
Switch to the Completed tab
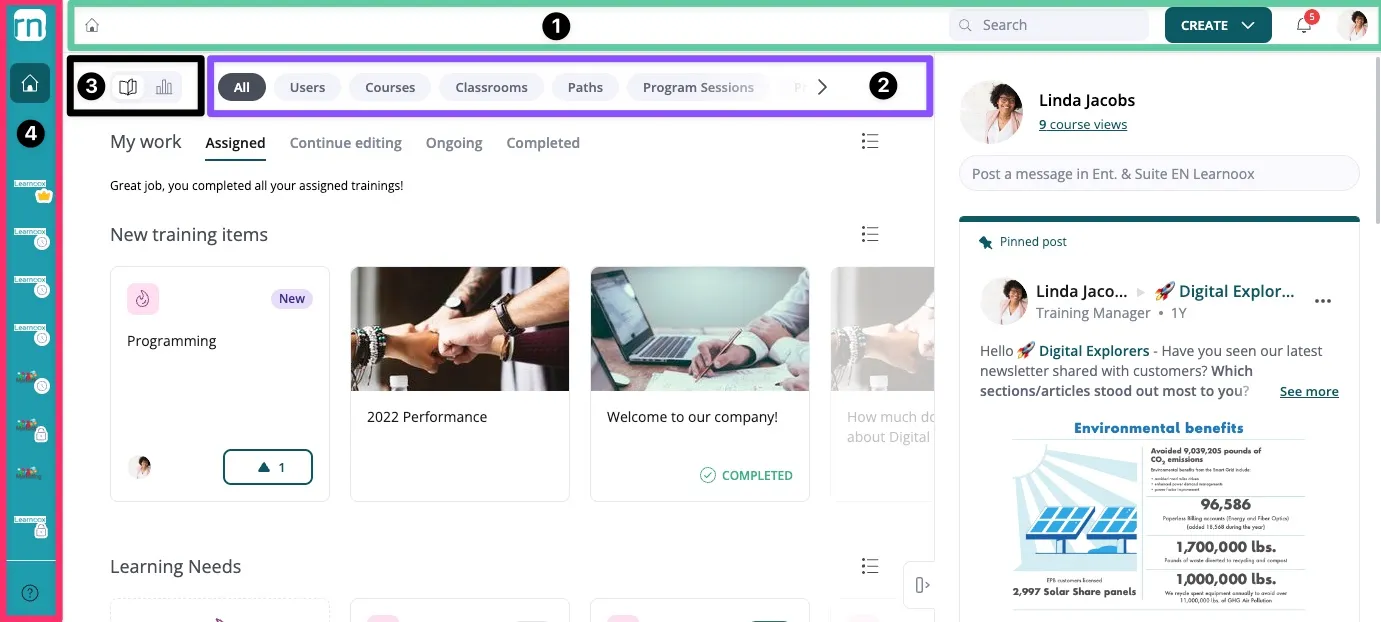pos(542,142)
